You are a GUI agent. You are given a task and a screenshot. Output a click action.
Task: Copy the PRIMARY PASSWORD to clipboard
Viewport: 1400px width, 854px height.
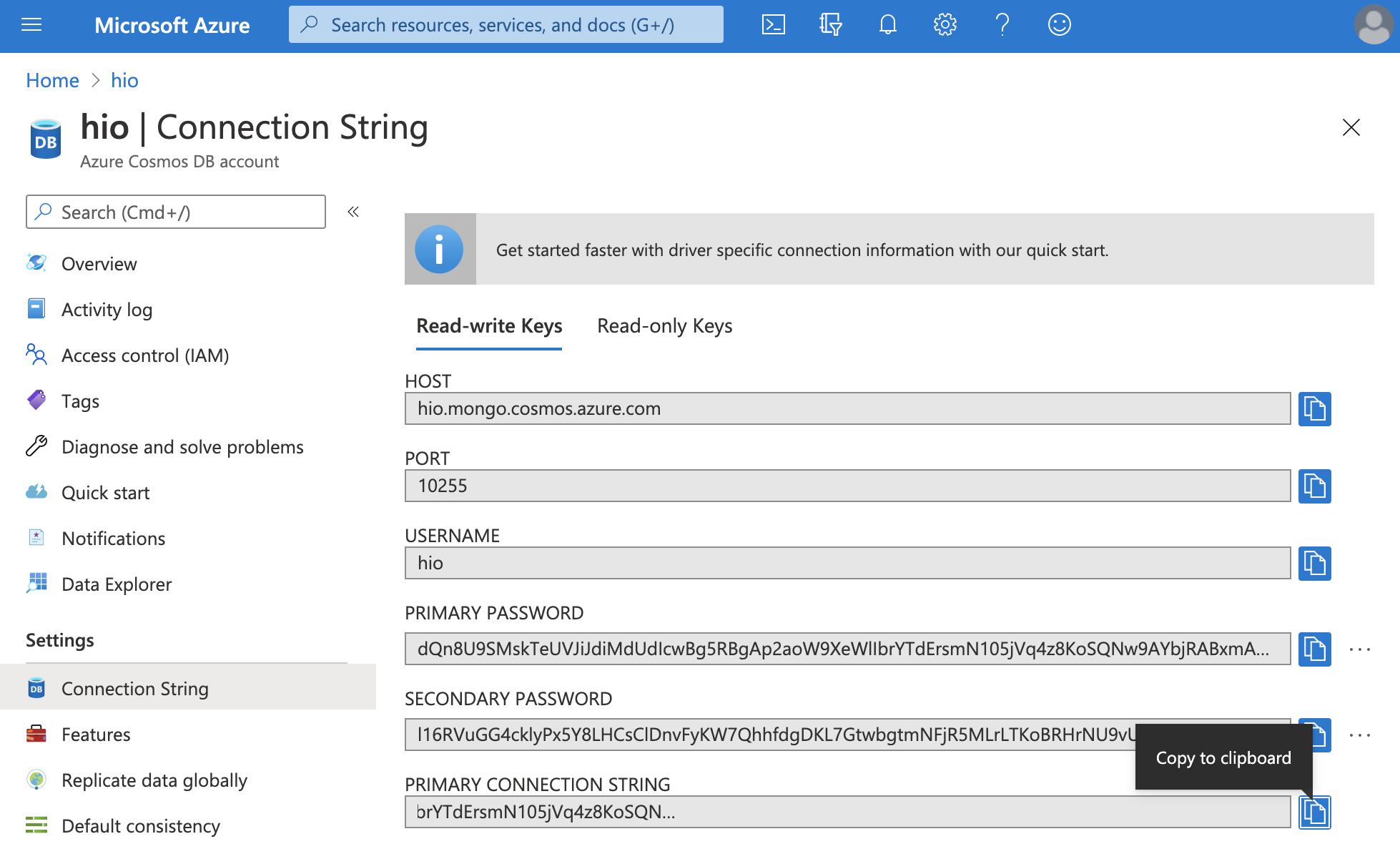coord(1314,649)
